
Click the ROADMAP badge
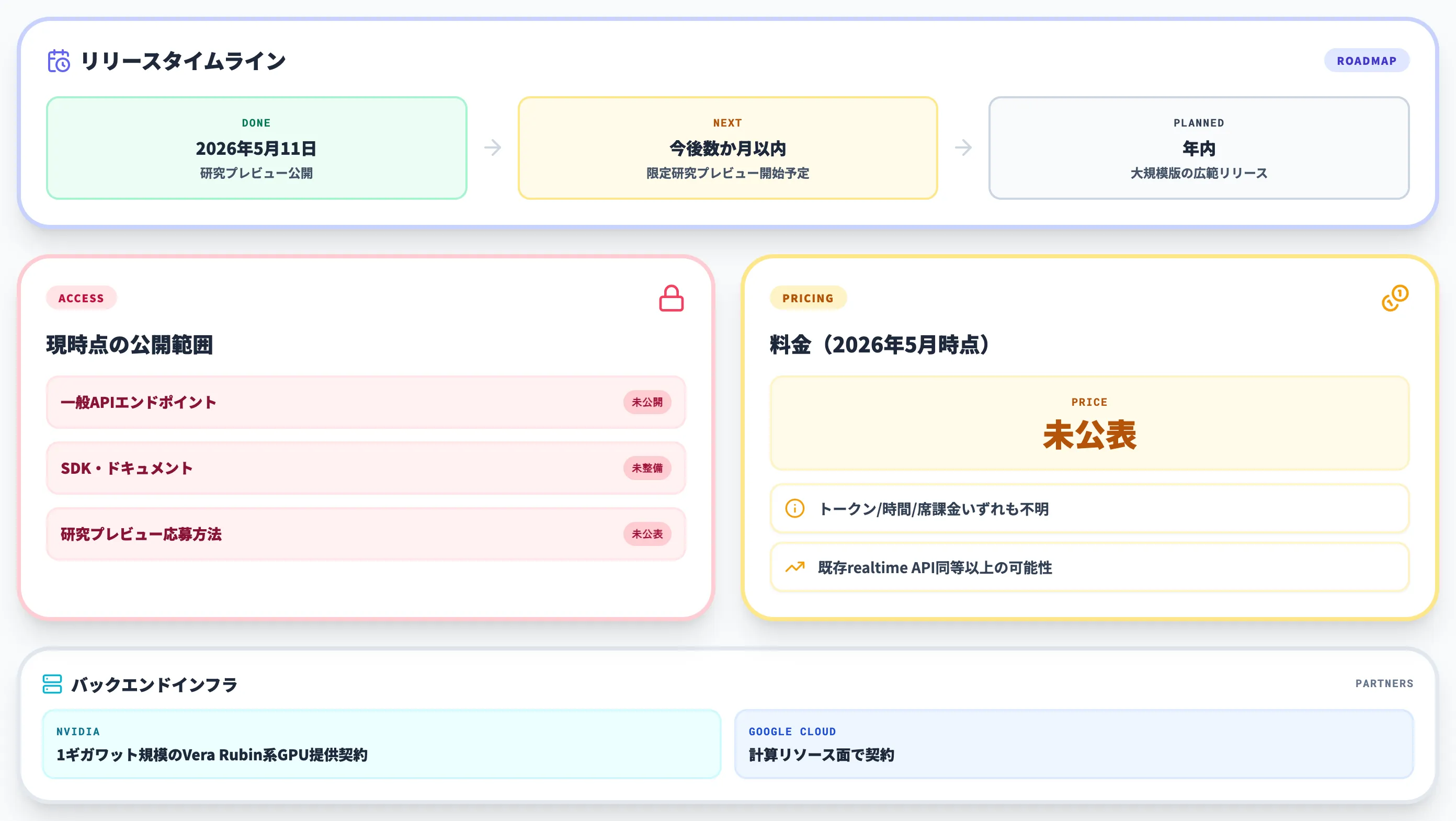1366,61
